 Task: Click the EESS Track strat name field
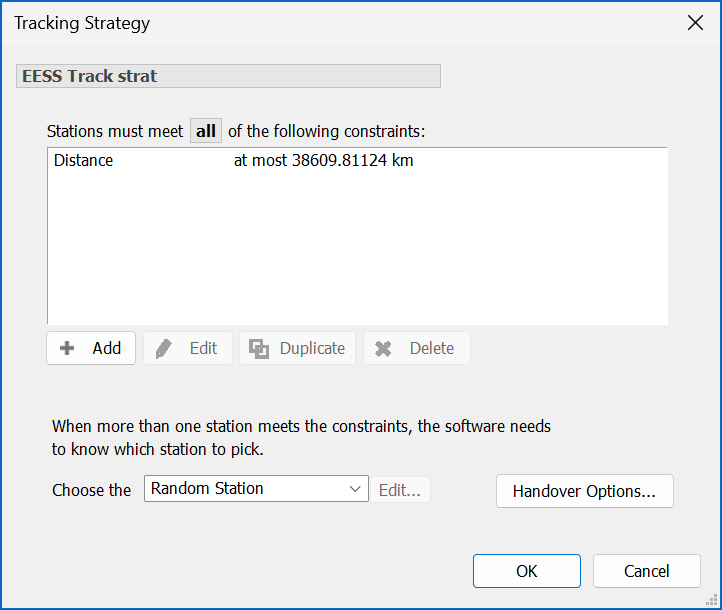tap(228, 76)
